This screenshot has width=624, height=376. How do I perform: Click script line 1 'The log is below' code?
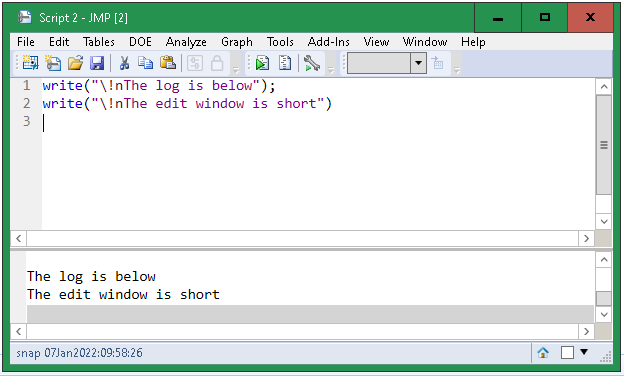point(159,86)
